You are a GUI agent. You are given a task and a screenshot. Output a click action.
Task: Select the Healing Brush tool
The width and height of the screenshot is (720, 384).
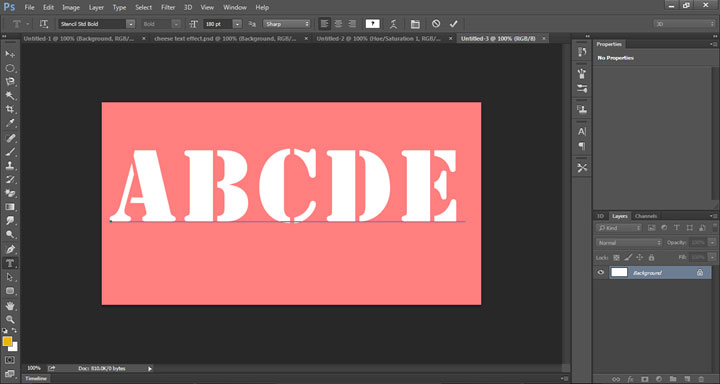(x=10, y=138)
